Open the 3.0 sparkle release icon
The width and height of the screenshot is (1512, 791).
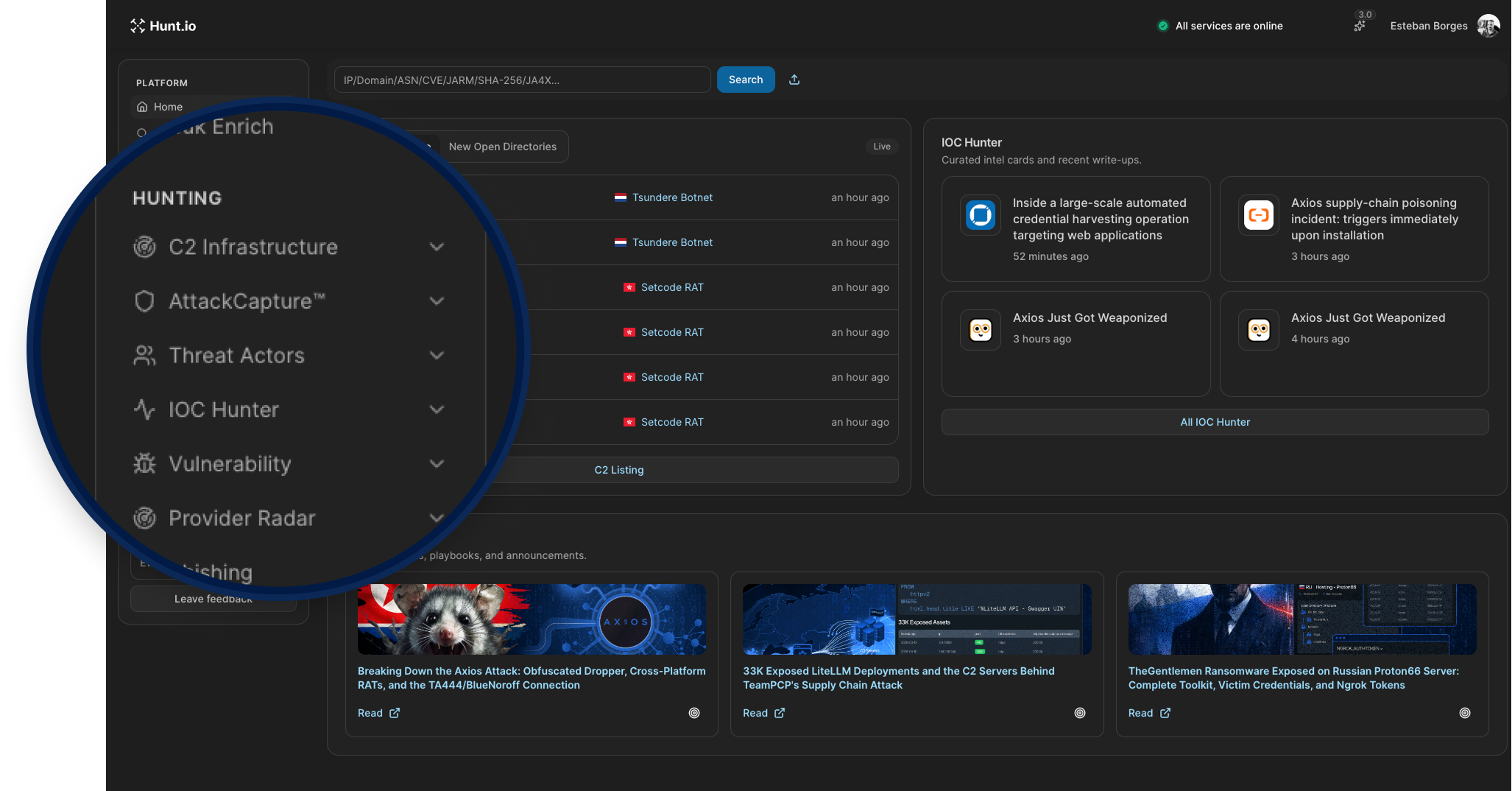pos(1360,25)
